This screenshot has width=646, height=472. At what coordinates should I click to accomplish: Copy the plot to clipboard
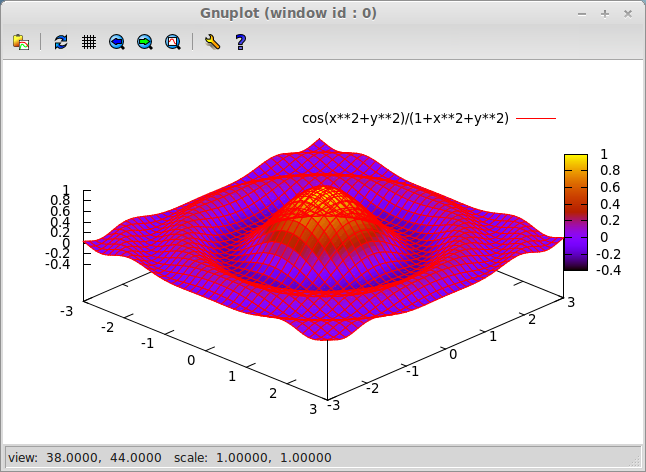point(20,42)
